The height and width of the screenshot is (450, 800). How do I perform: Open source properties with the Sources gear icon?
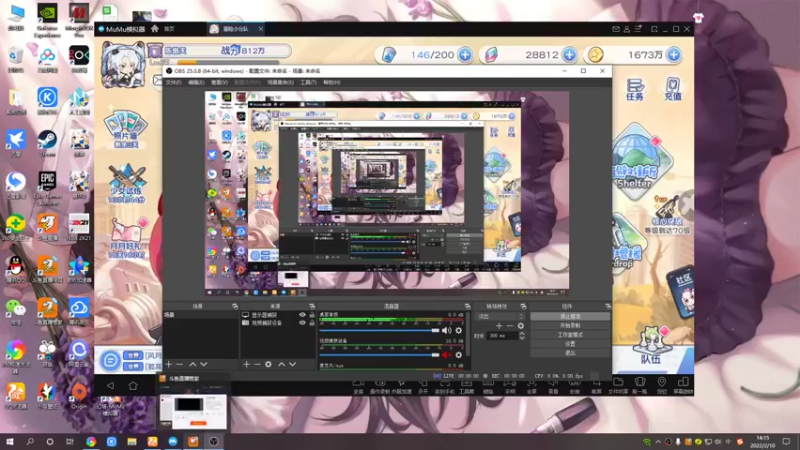coord(268,364)
